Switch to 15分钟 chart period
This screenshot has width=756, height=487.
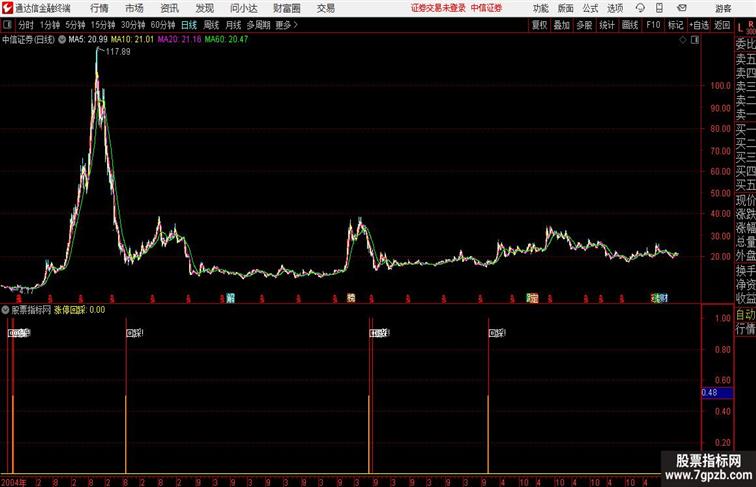pyautogui.click(x=103, y=25)
